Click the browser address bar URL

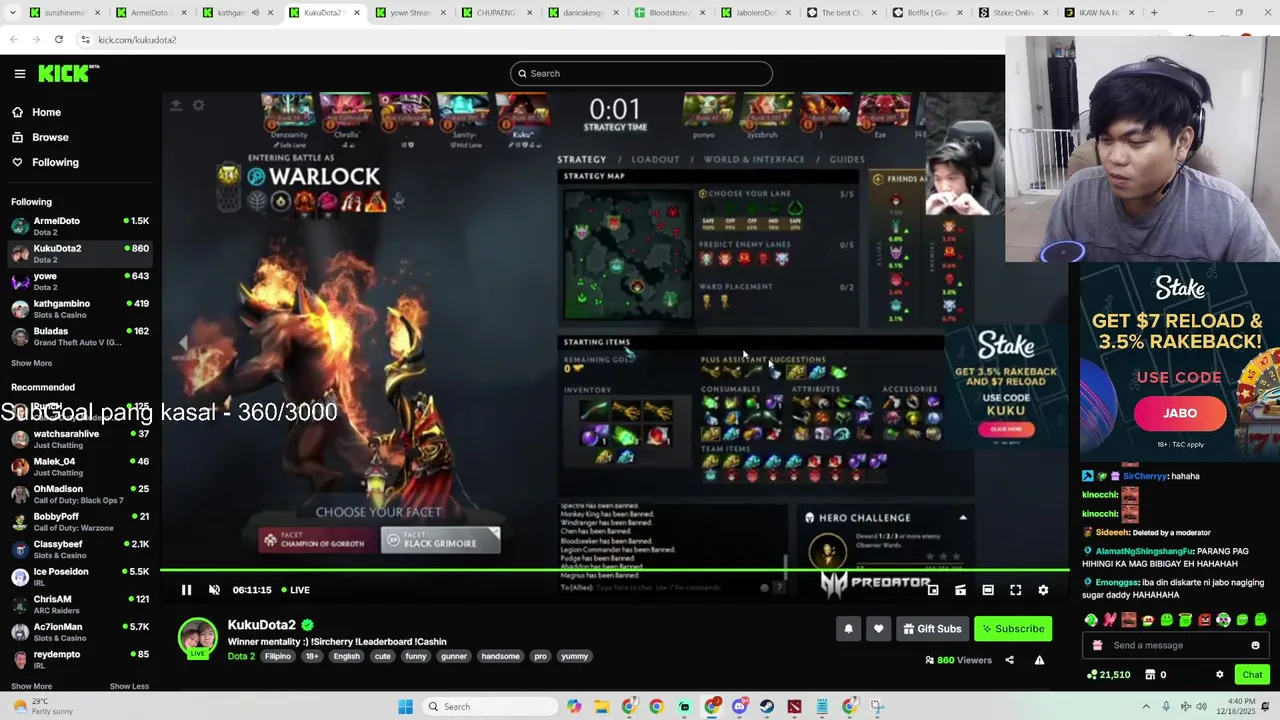137,40
